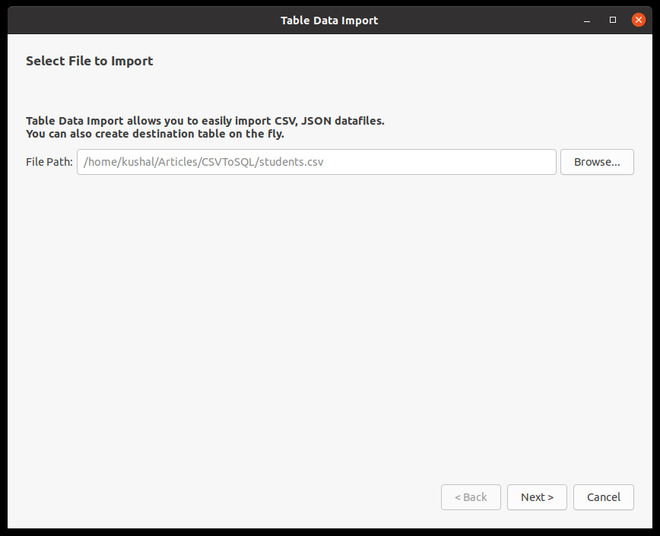
Task: Focus the File Path input field
Action: (316, 162)
